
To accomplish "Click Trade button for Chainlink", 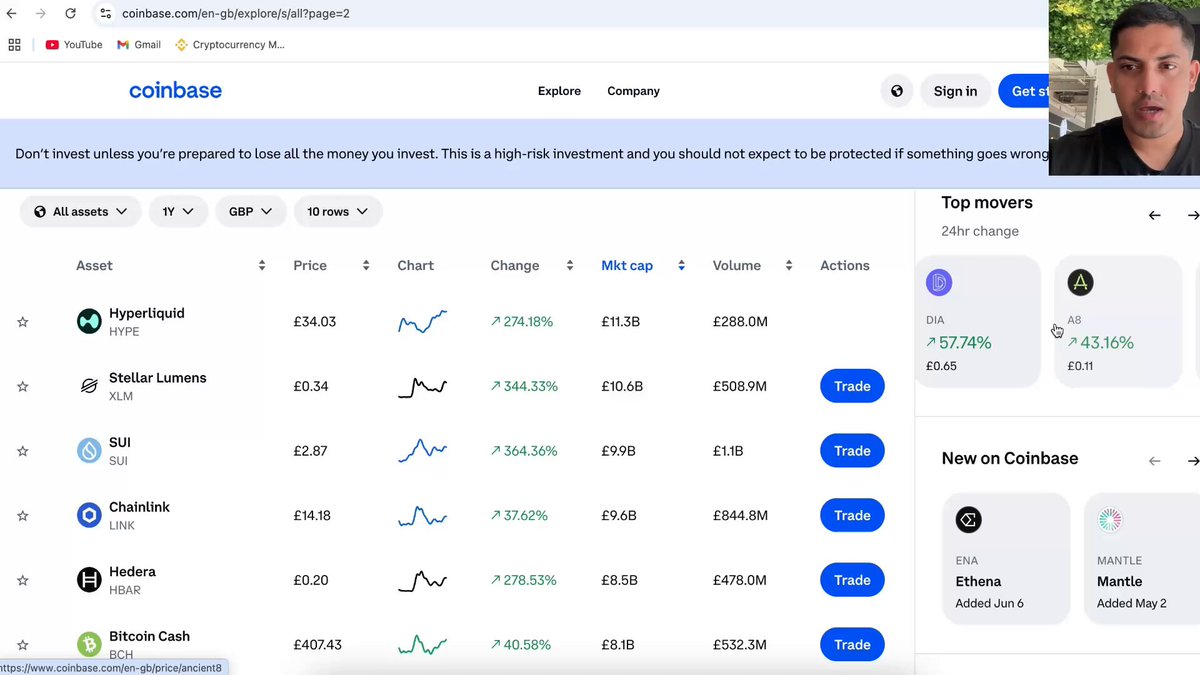I will [852, 515].
